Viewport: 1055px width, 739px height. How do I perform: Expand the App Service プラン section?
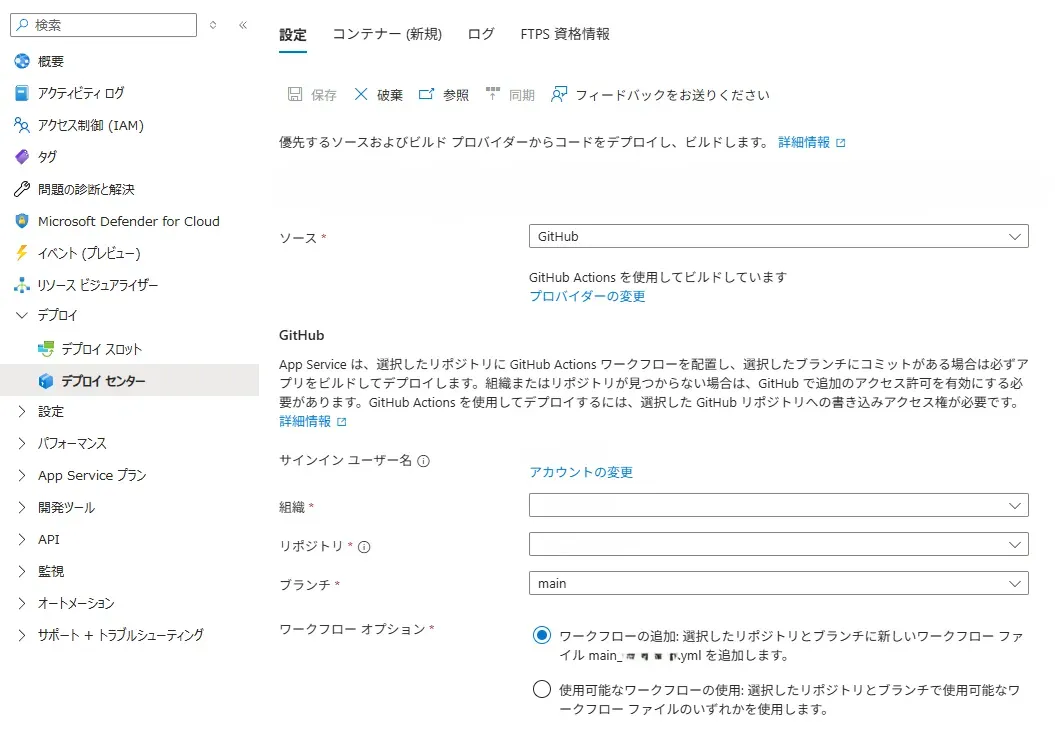pos(22,475)
